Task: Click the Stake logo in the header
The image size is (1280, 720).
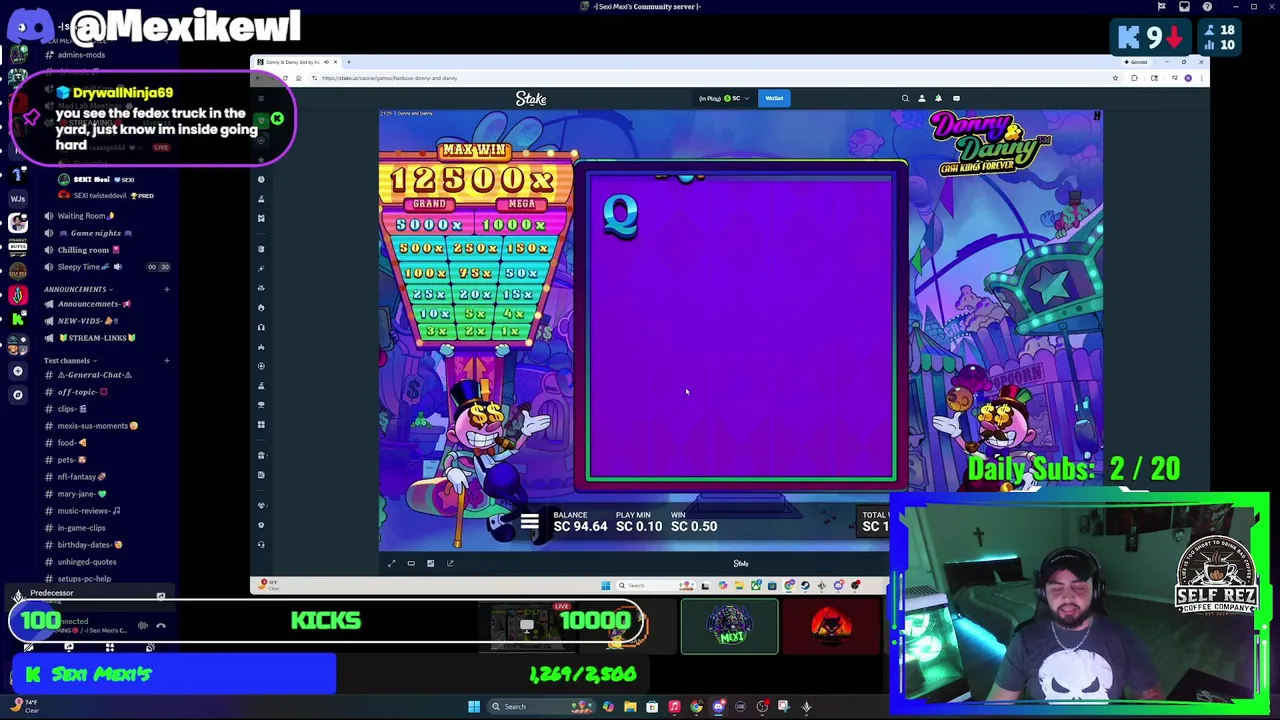Action: click(x=531, y=98)
